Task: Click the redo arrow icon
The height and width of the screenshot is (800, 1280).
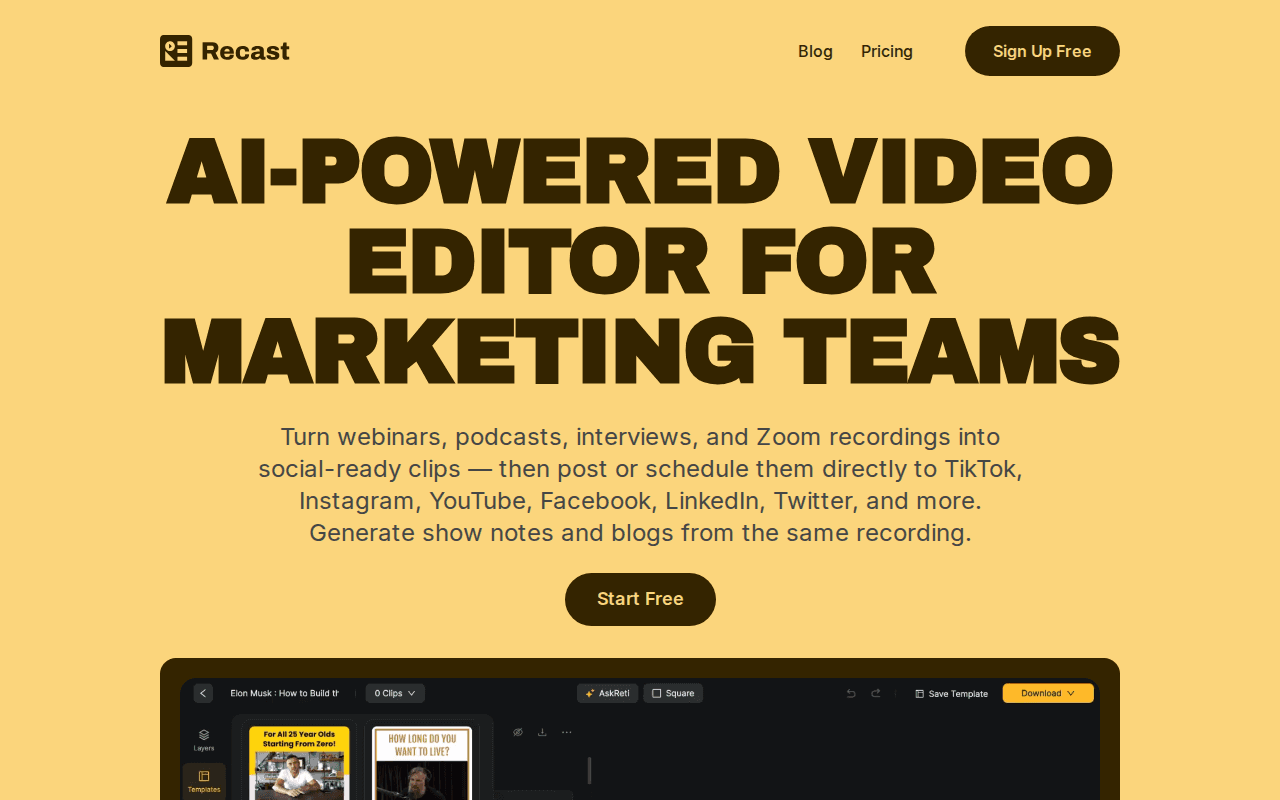Action: (x=876, y=693)
